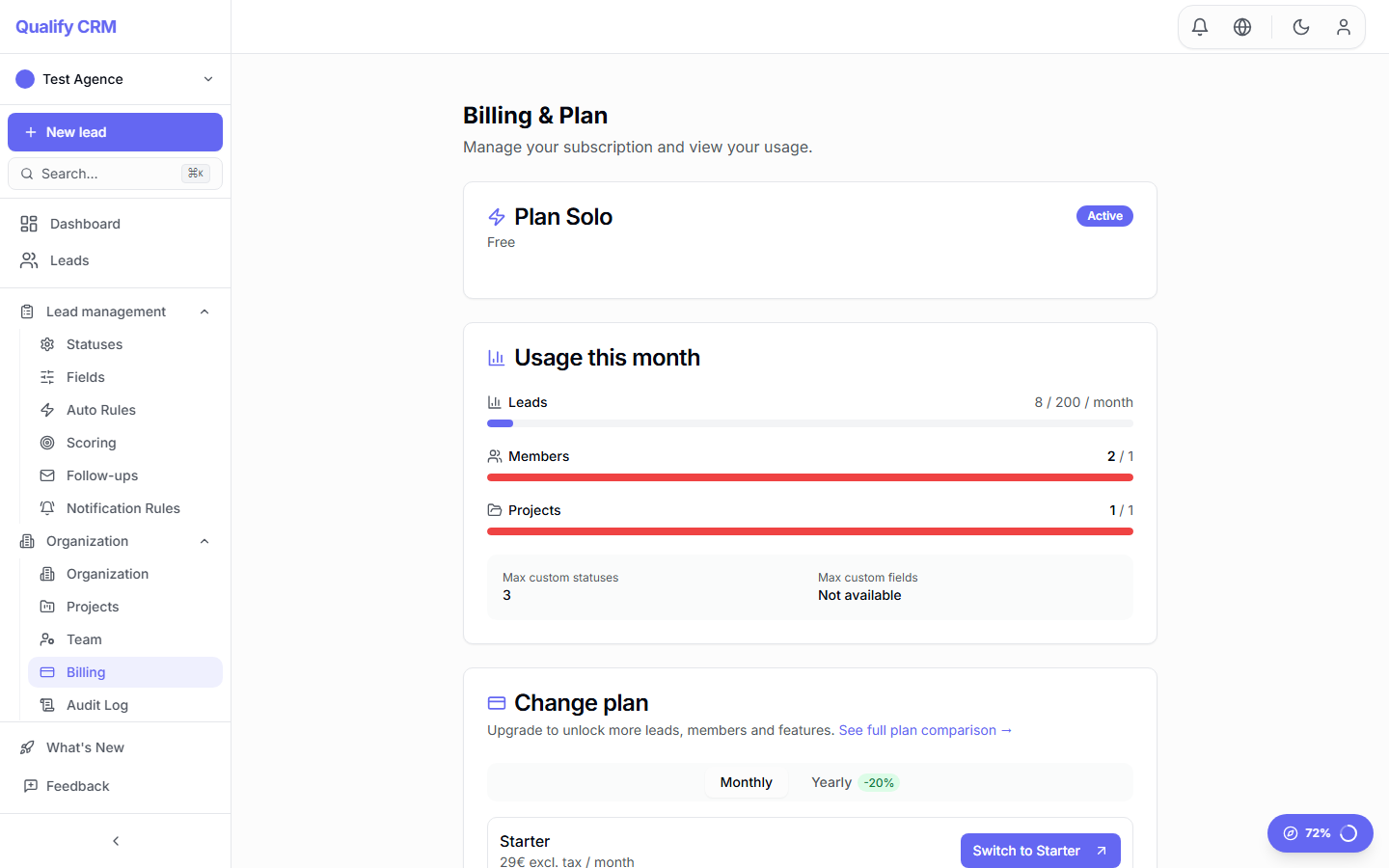Go to the Dashboard page

click(x=85, y=223)
